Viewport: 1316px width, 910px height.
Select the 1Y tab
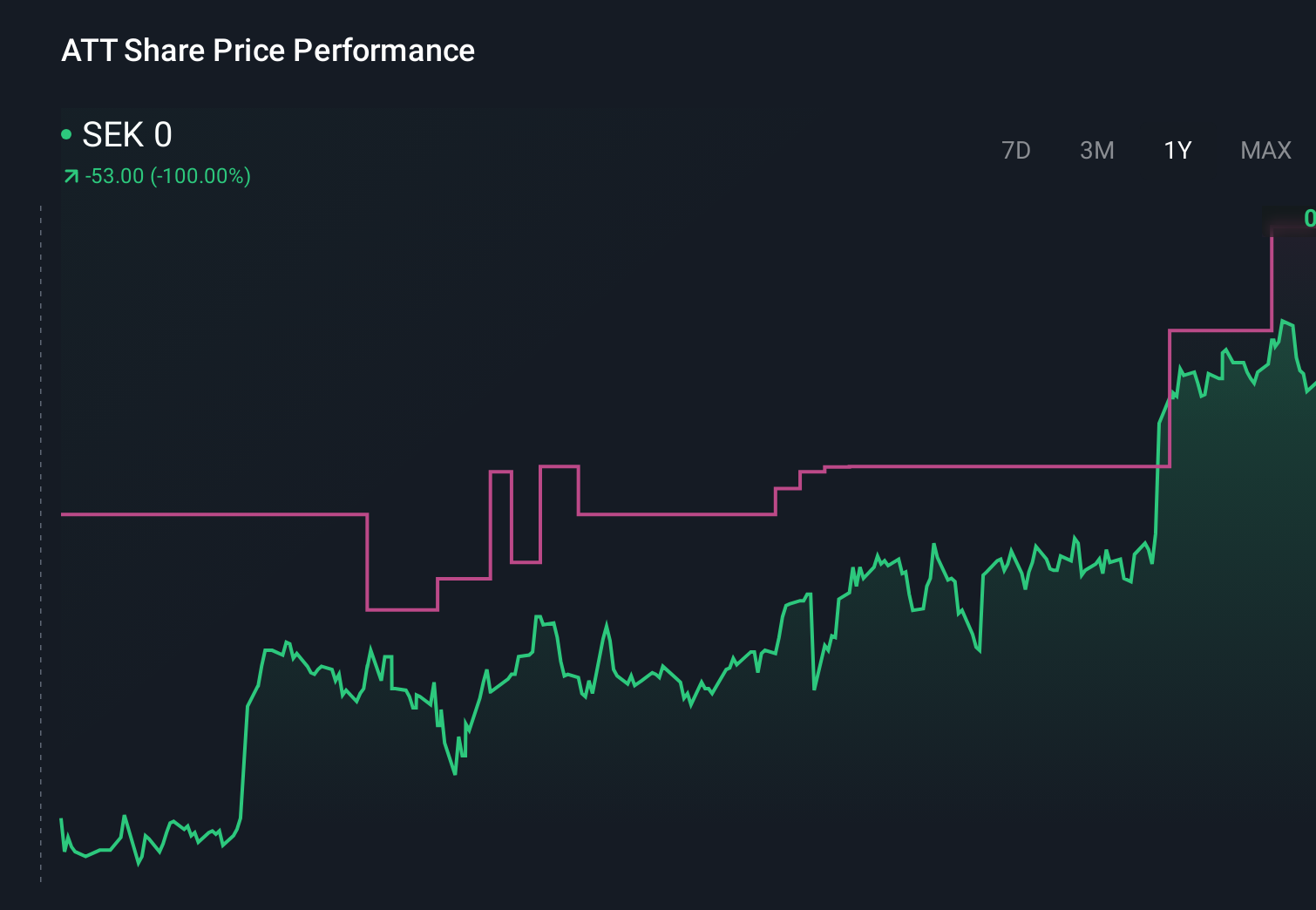click(x=1177, y=150)
